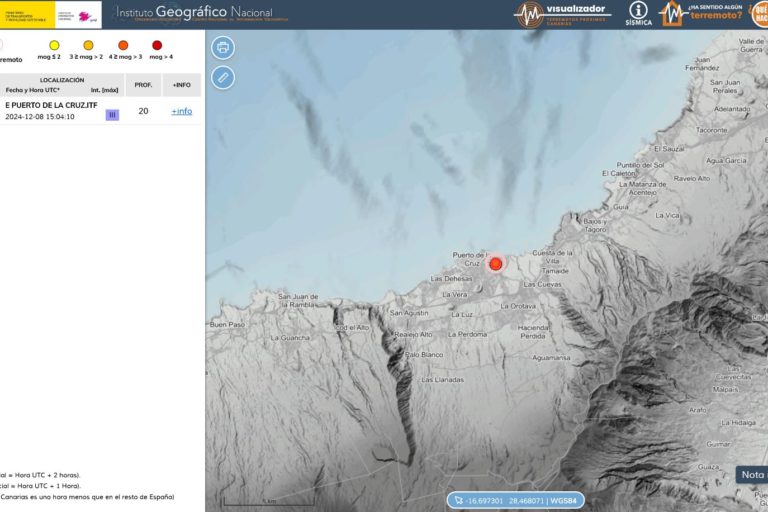Click the Las Llanadas map label
This screenshot has height=512, width=768.
point(442,380)
